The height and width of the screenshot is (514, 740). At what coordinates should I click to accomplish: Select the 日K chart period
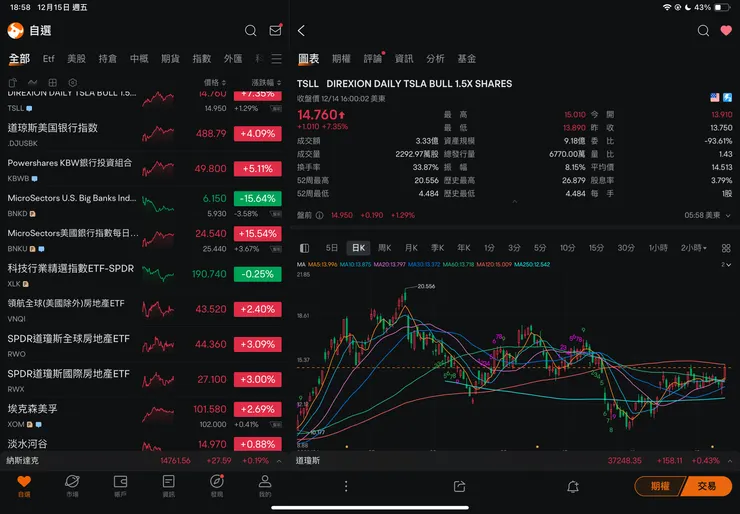click(358, 248)
